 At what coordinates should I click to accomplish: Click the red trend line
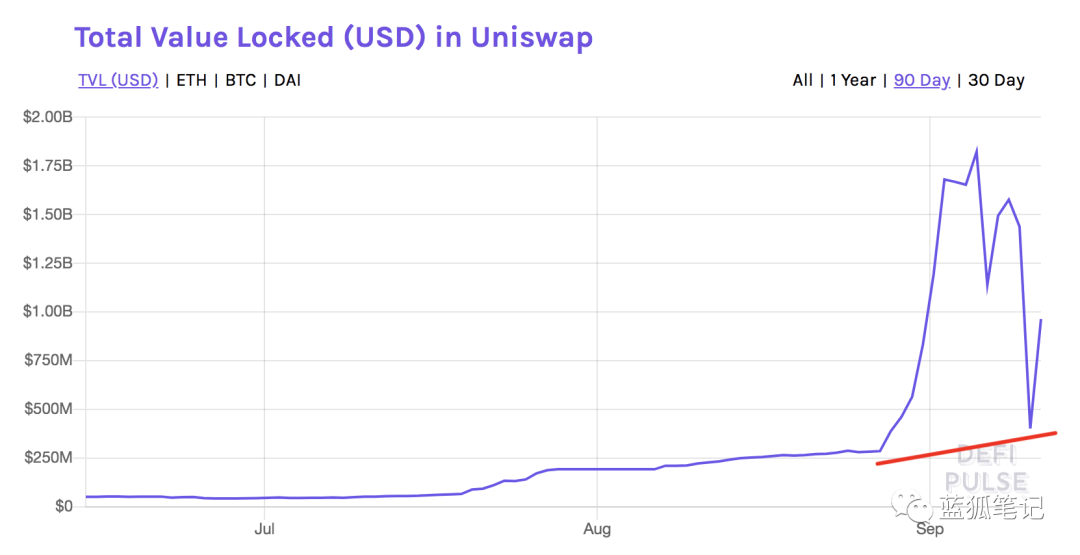[x=965, y=448]
